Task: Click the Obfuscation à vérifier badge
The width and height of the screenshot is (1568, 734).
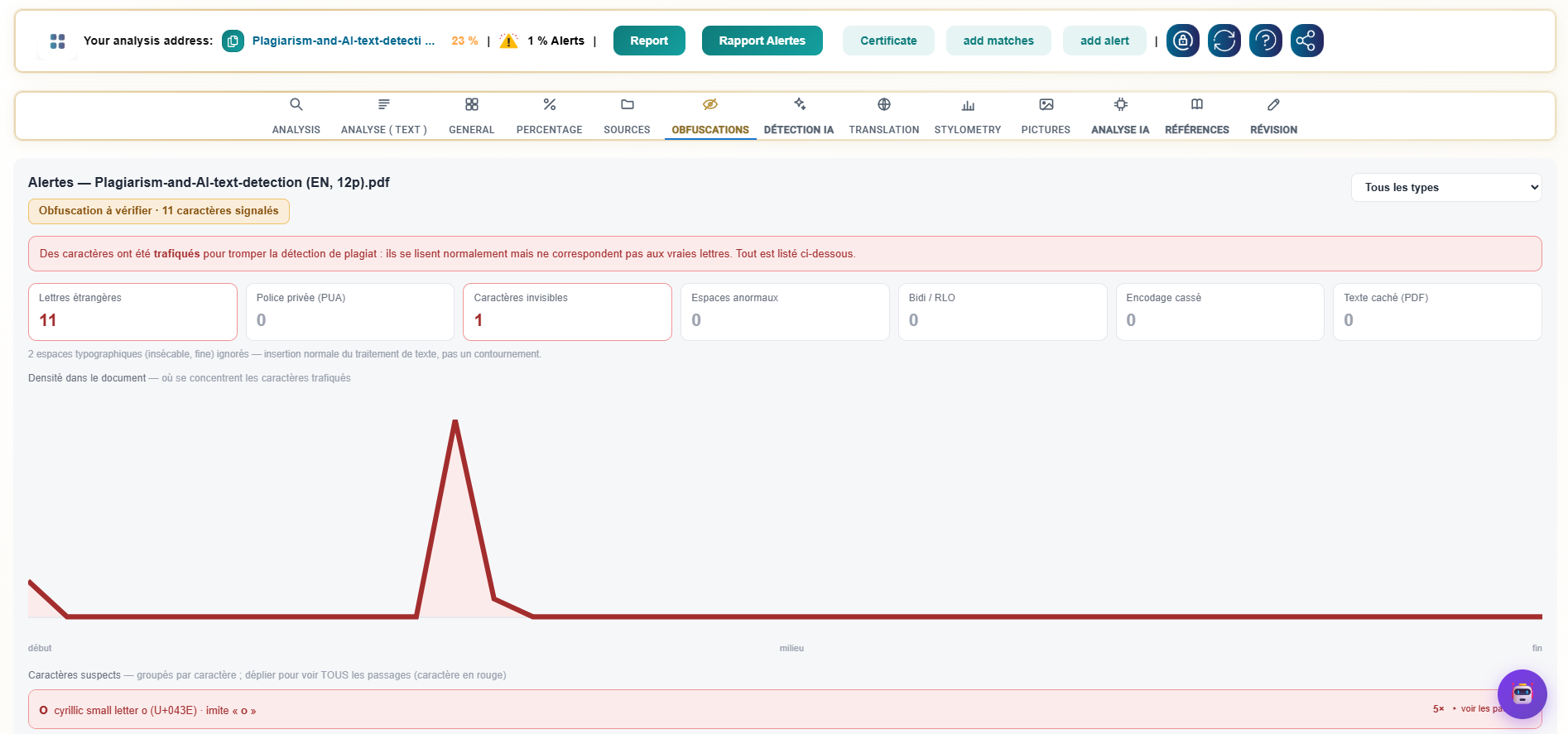Action: [159, 211]
